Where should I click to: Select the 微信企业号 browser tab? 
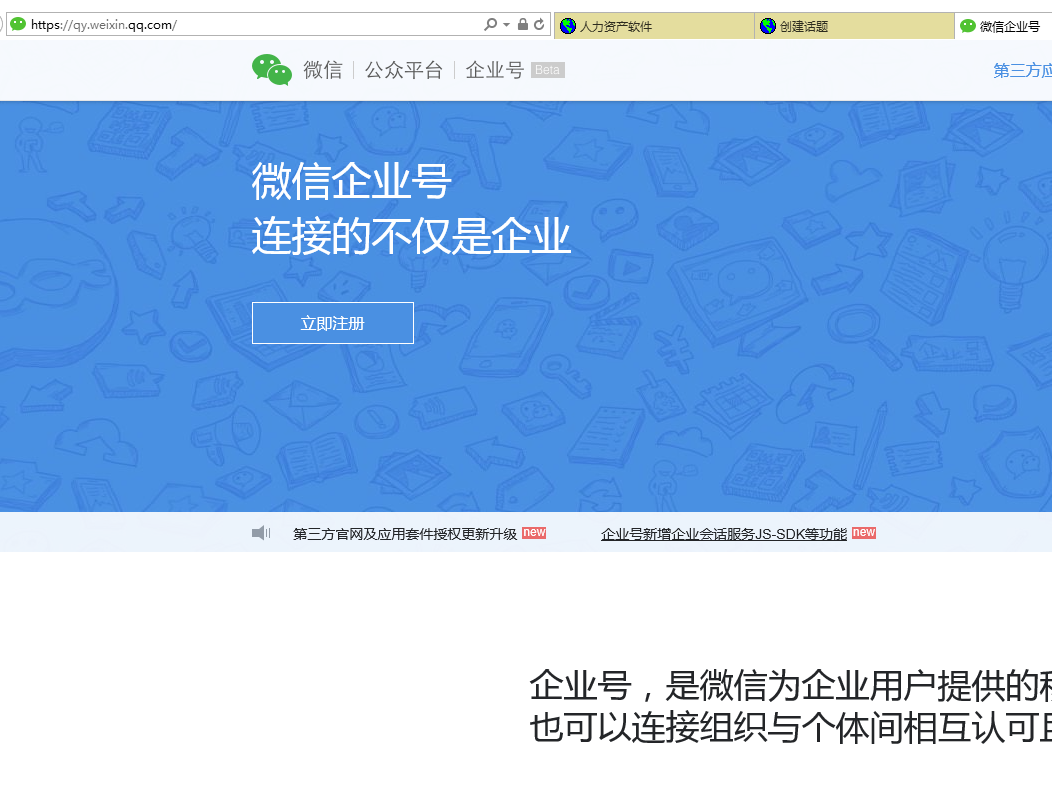[1003, 26]
